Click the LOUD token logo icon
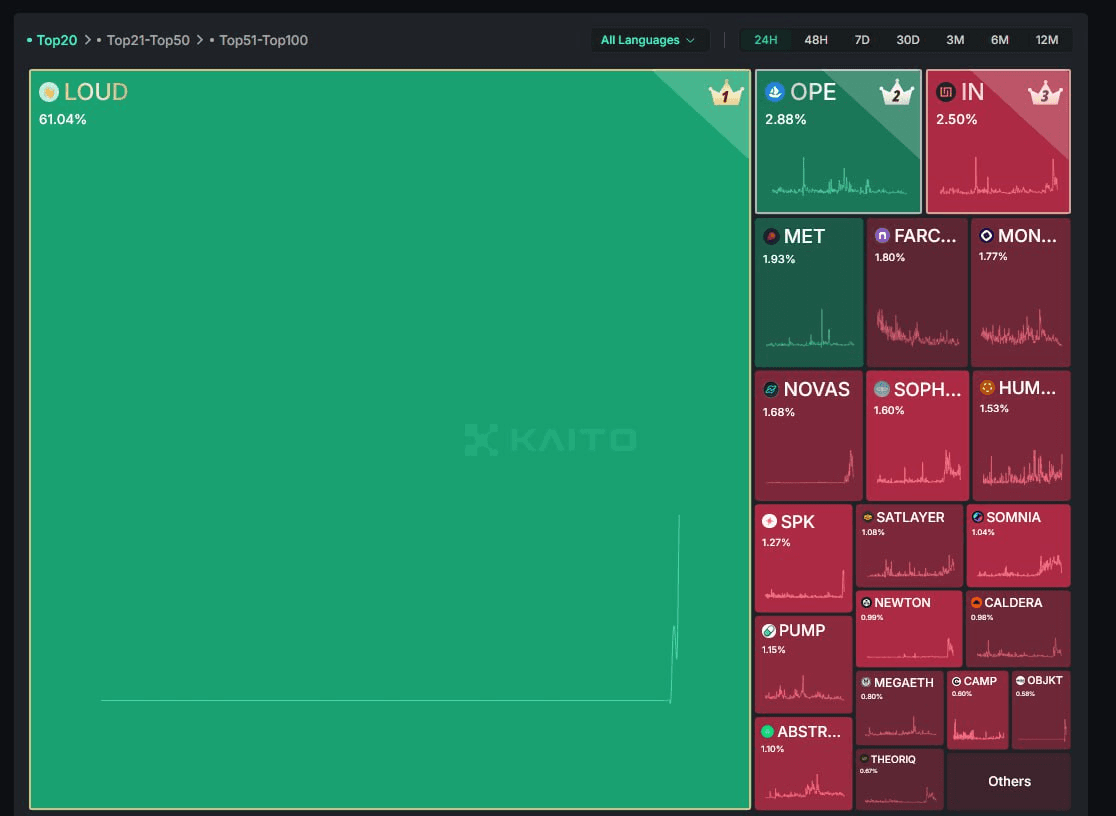The width and height of the screenshot is (1116, 816). pos(49,92)
